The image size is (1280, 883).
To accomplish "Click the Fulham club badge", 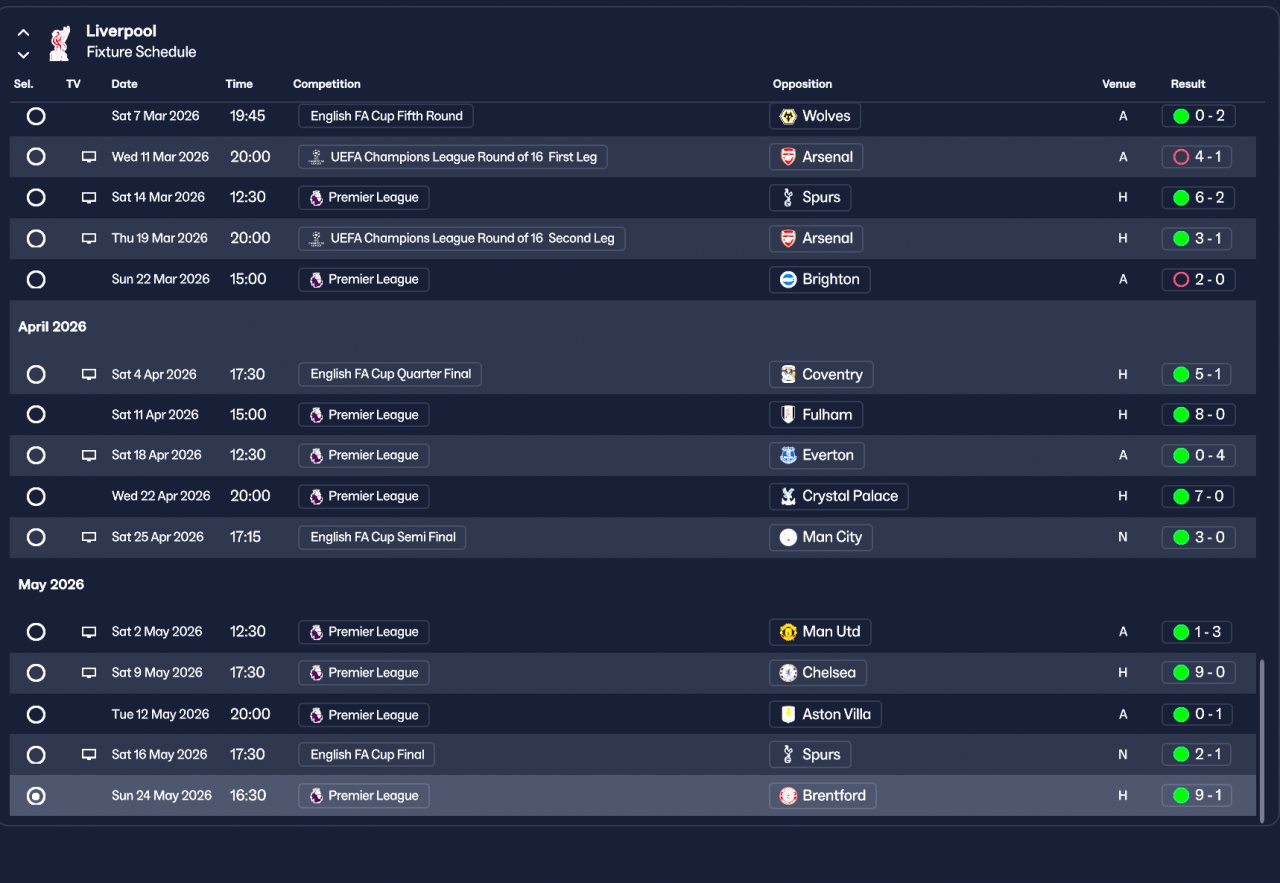I will [788, 415].
